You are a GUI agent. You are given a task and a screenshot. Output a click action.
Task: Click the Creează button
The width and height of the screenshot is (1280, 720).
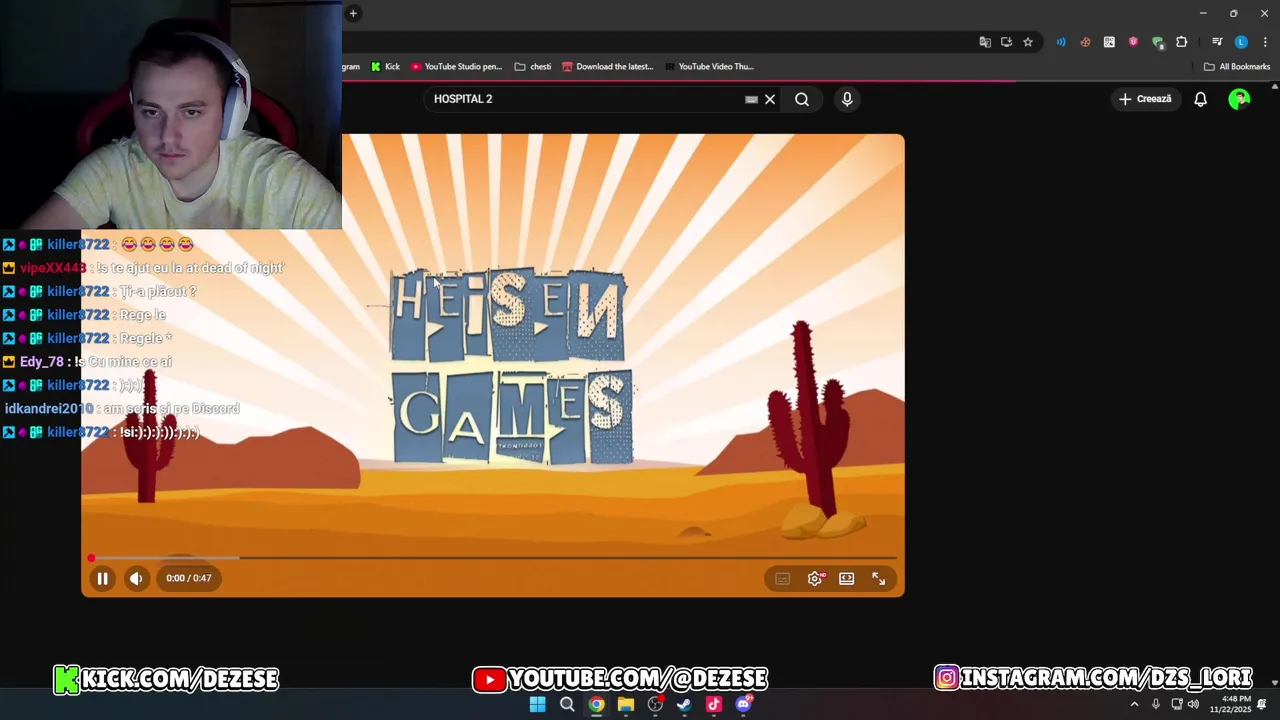[x=1145, y=99]
